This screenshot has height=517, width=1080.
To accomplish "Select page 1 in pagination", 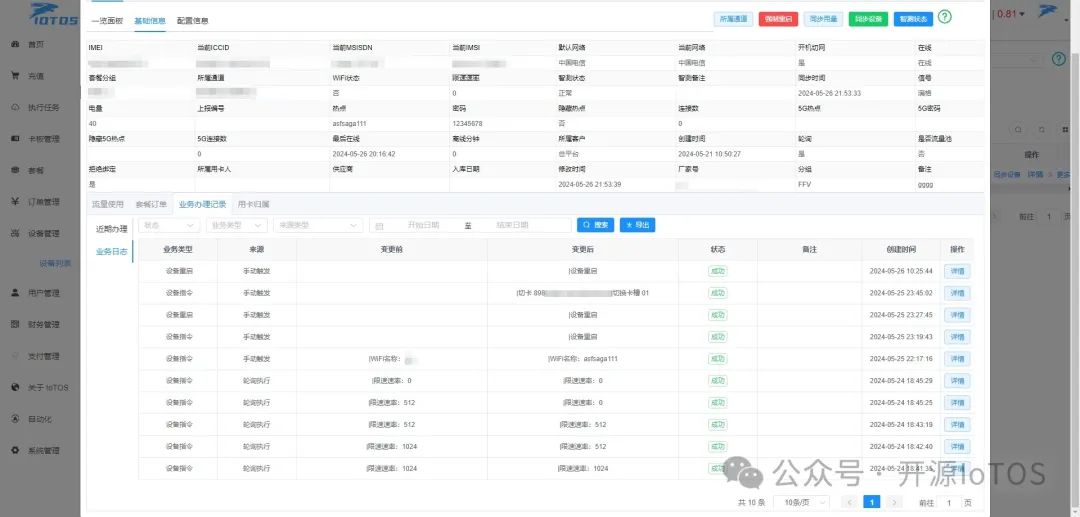I will [872, 503].
